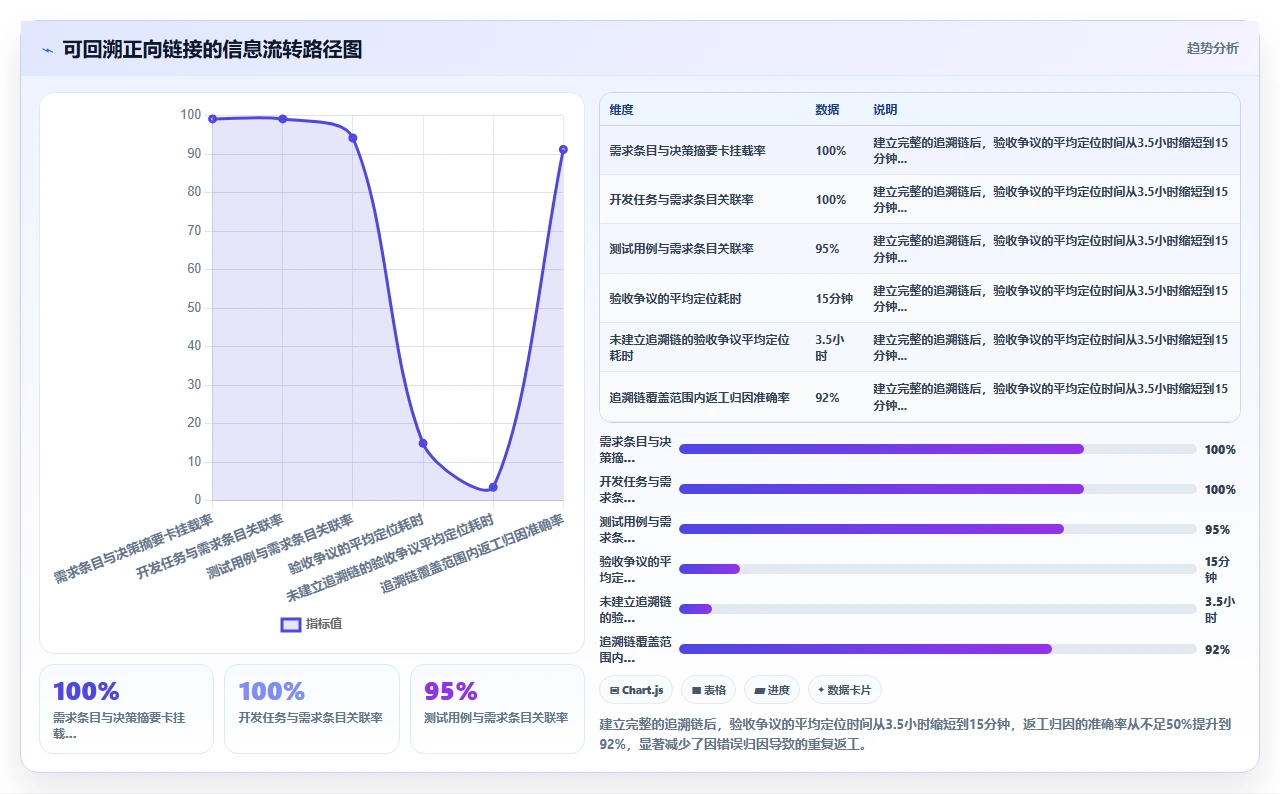Viewport: 1280px width, 794px height.
Task: Click the 15分钟 value in the table
Action: click(834, 299)
